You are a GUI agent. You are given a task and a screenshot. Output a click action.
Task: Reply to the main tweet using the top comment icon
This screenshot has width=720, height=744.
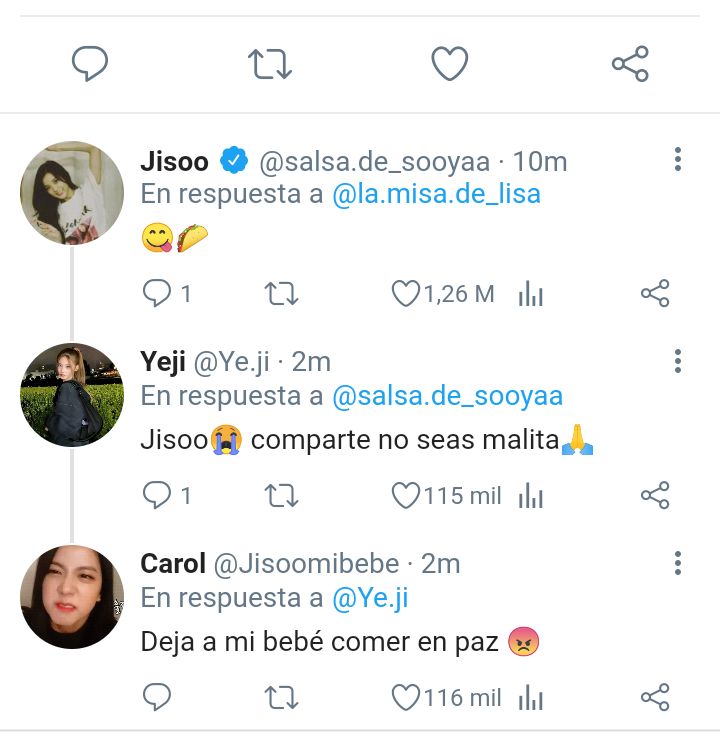point(90,64)
